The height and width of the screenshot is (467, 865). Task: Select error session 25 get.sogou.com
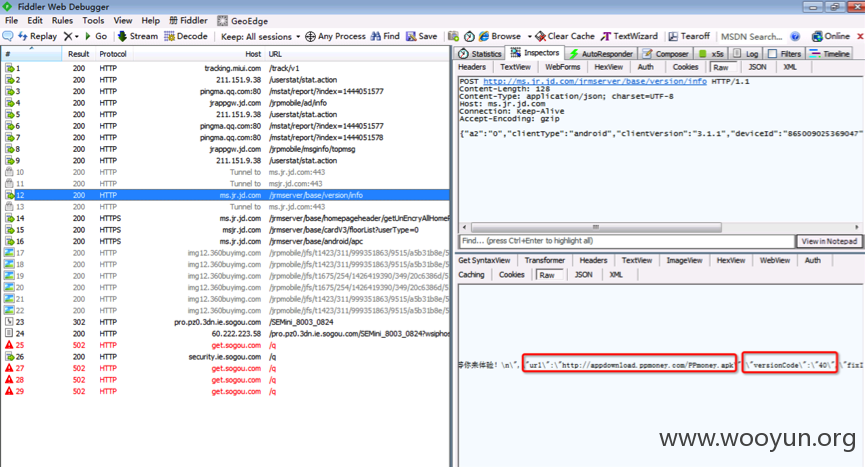tap(225, 345)
